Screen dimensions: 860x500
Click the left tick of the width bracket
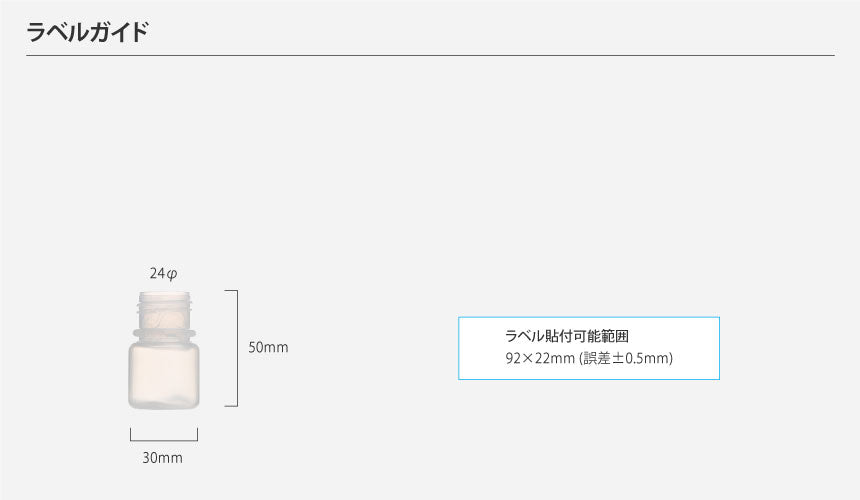pos(130,434)
